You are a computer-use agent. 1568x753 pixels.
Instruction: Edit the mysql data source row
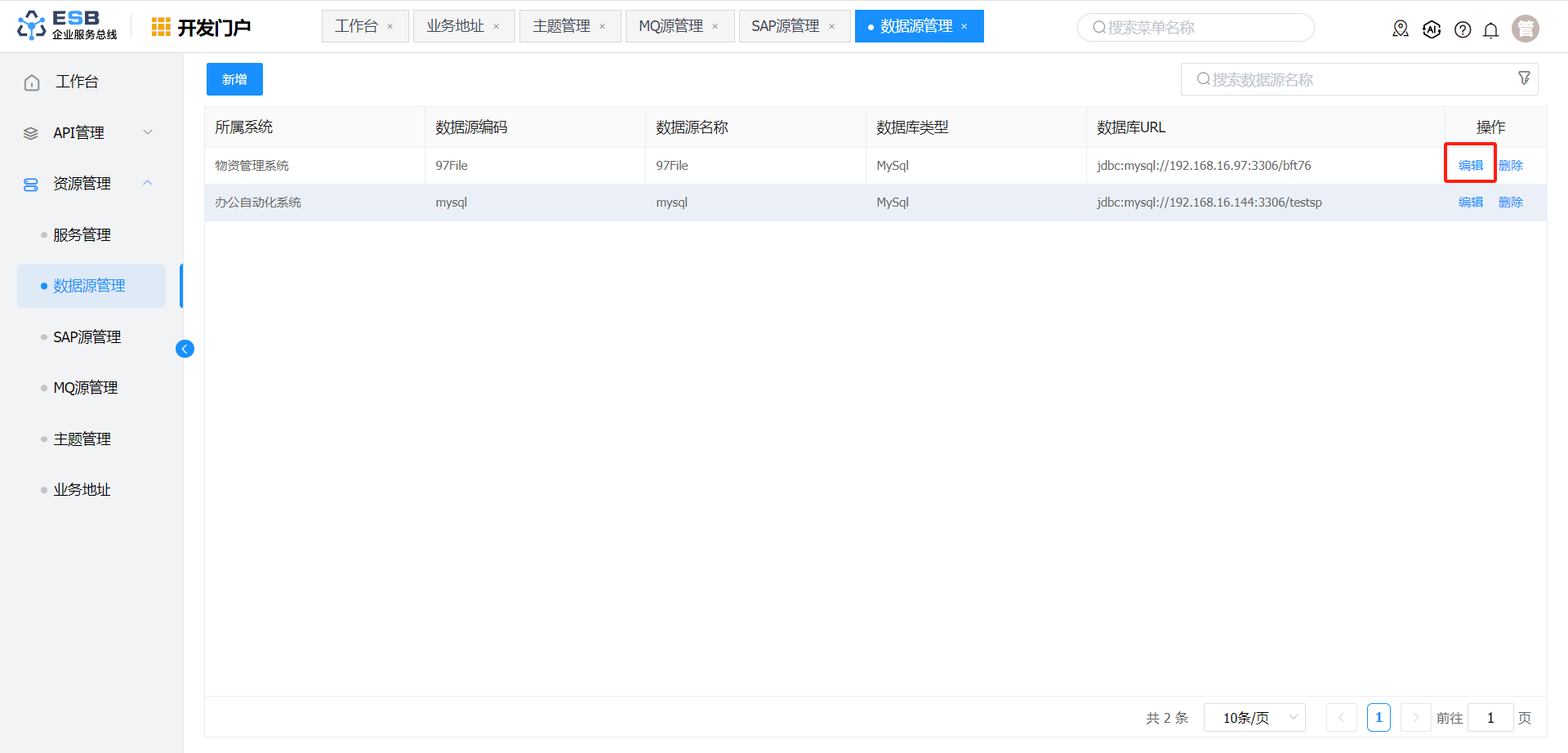(1470, 202)
